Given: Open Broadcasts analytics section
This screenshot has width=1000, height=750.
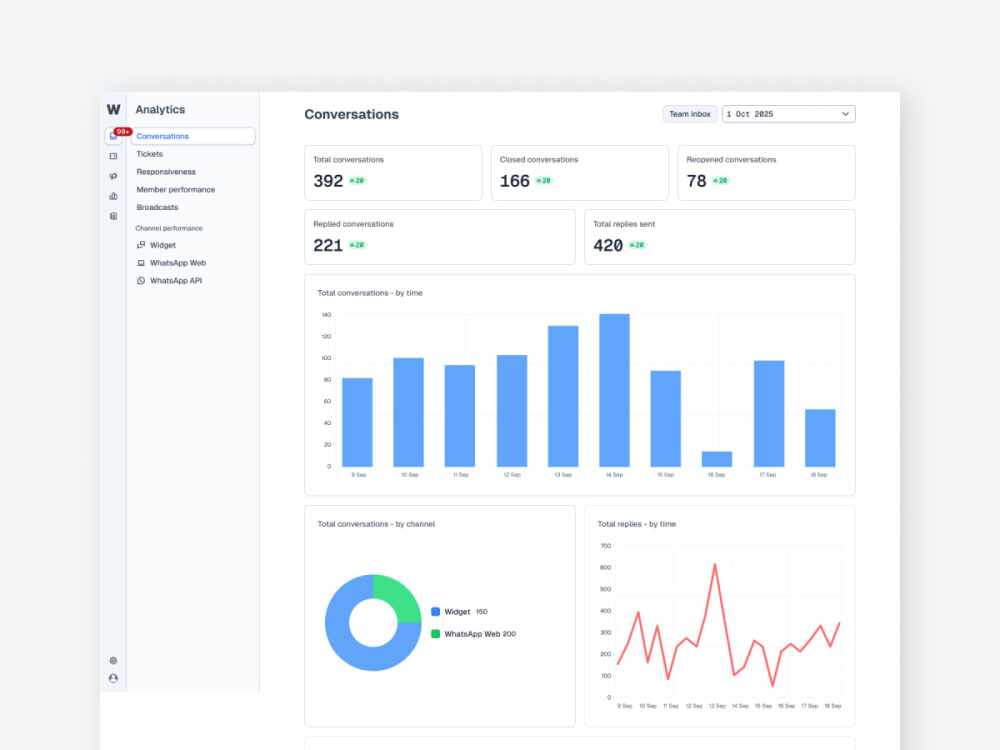Looking at the screenshot, I should click(157, 207).
